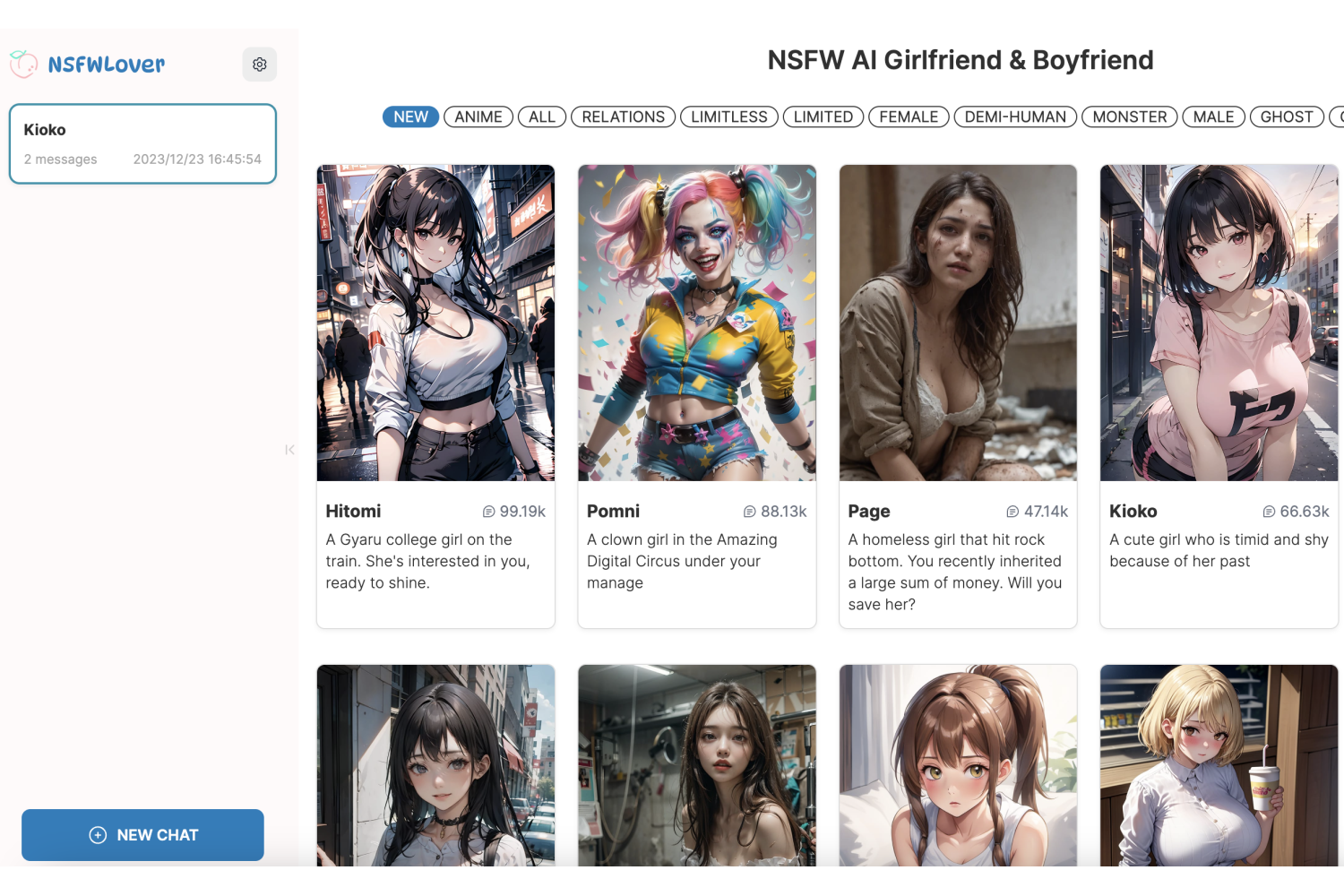1344x896 pixels.
Task: Click Kioko's timid and shy description
Action: pos(1219,550)
